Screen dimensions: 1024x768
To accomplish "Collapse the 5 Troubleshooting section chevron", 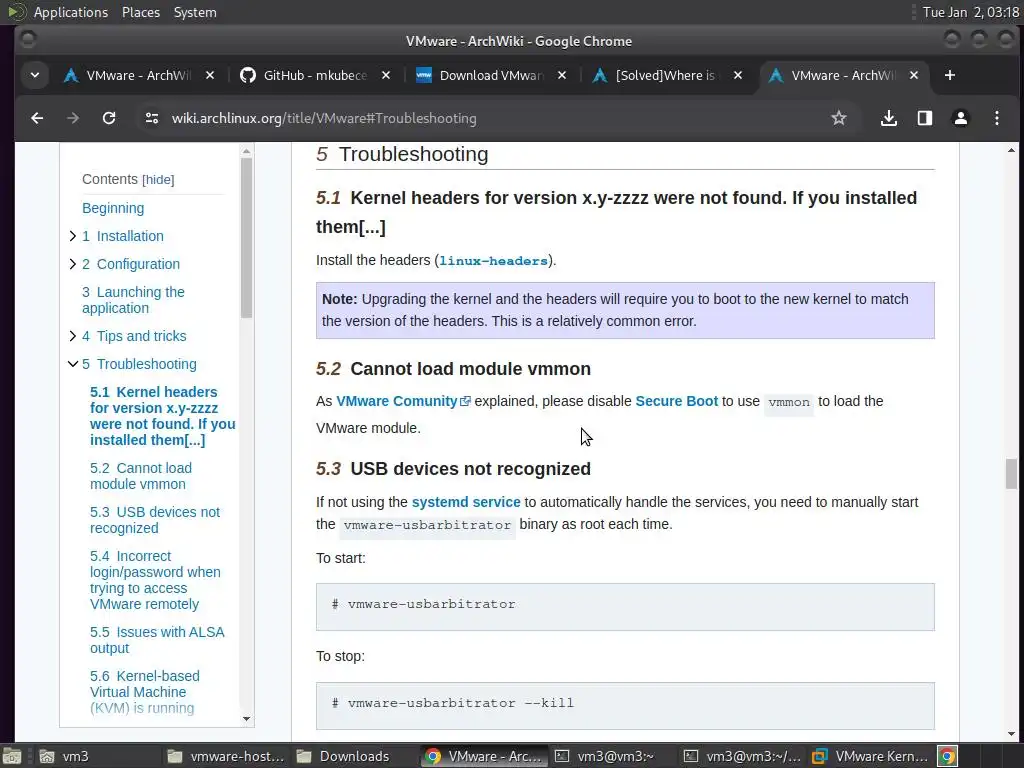I will [x=72, y=364].
